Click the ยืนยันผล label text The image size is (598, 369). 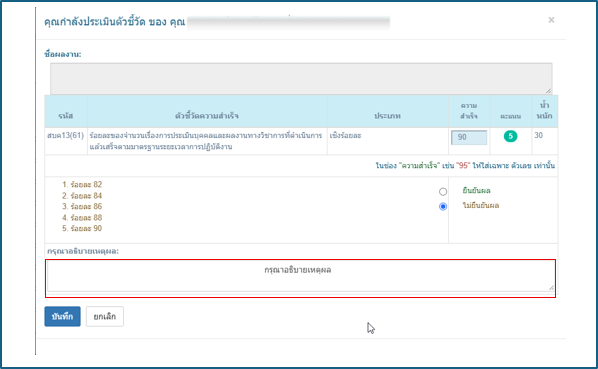[x=476, y=190]
